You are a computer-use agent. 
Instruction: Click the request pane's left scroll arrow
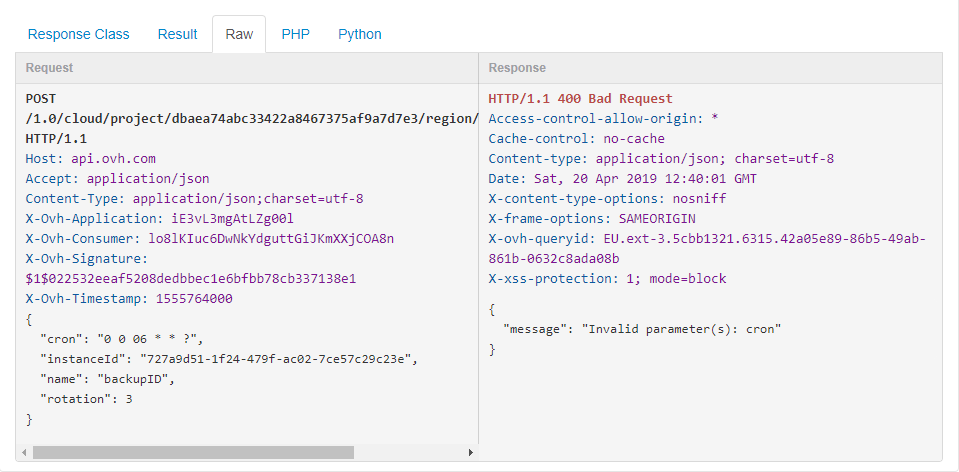[23, 453]
